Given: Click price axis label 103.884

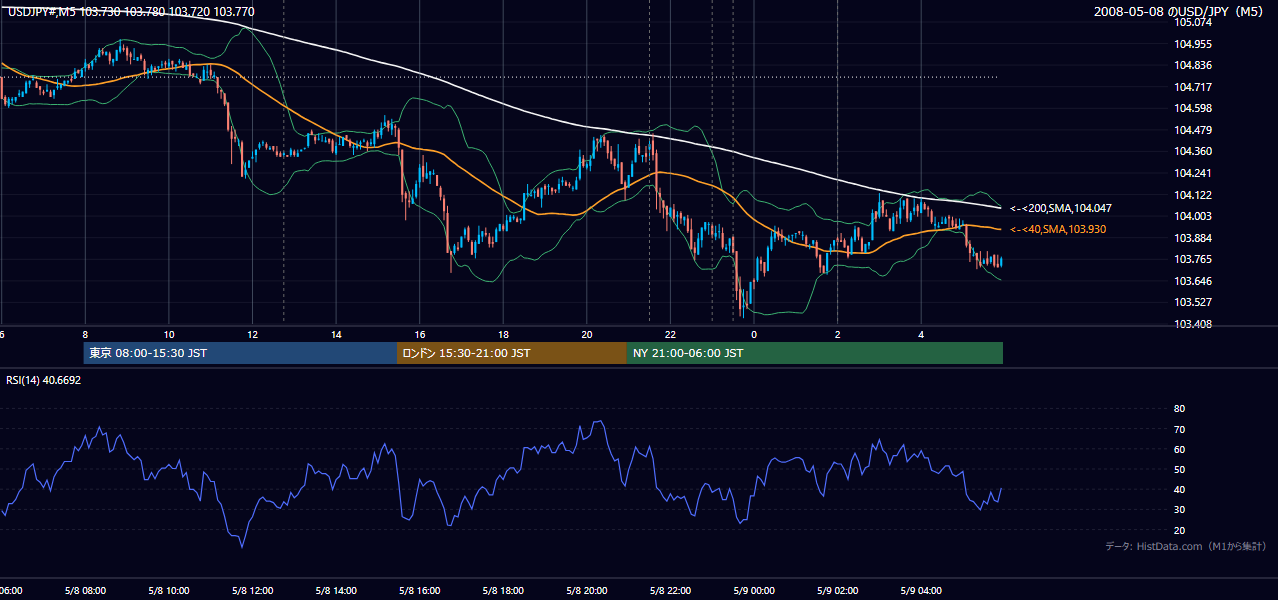Looking at the screenshot, I should click(x=1192, y=238).
